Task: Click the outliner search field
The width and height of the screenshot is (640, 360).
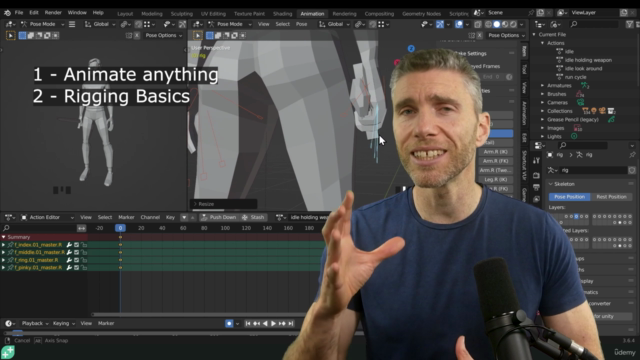Action: pos(594,24)
